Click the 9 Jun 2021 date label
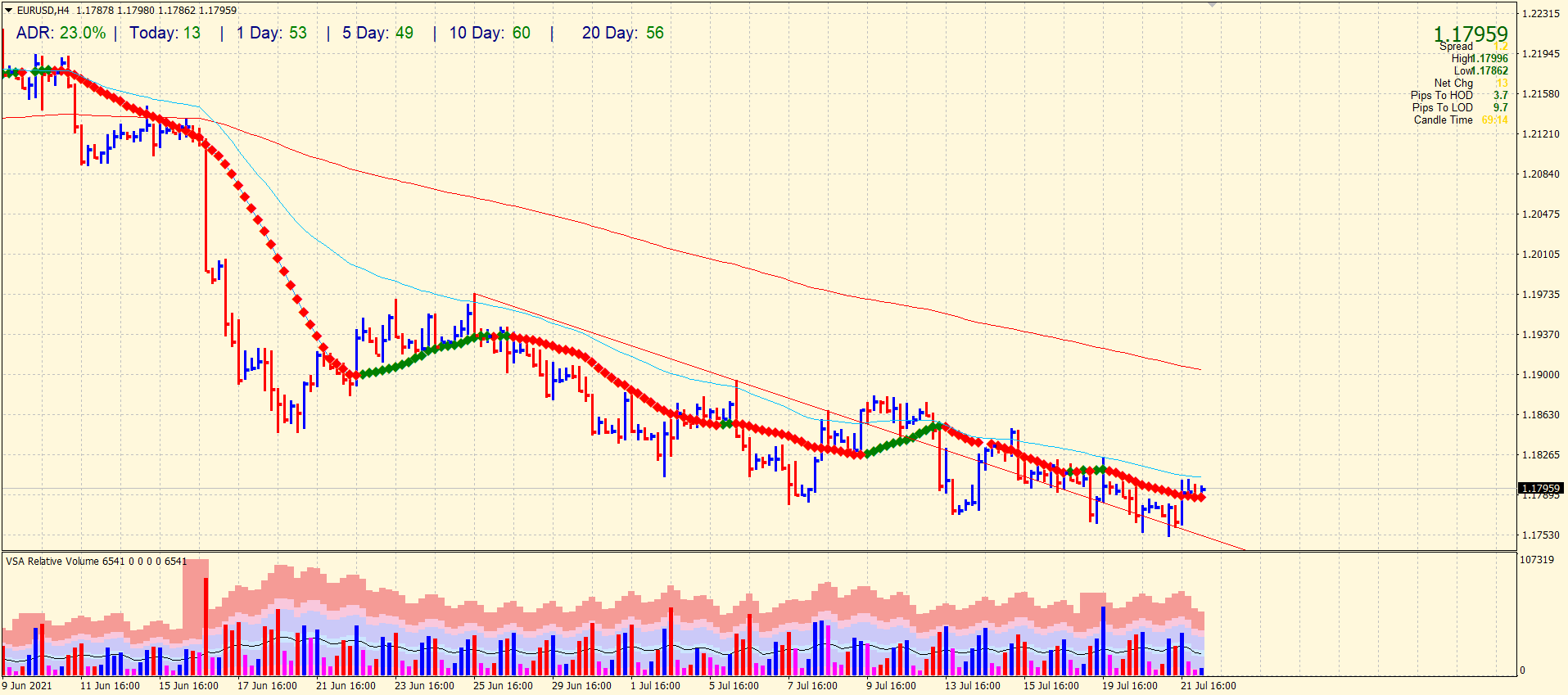1568x695 pixels. click(27, 686)
